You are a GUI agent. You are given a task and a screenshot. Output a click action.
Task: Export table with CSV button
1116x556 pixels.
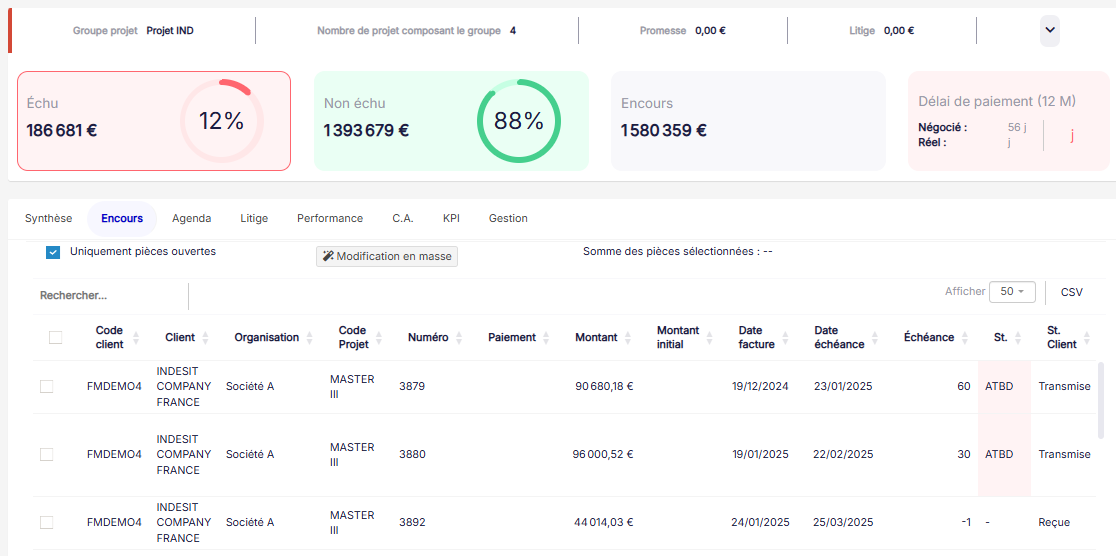(x=1071, y=292)
